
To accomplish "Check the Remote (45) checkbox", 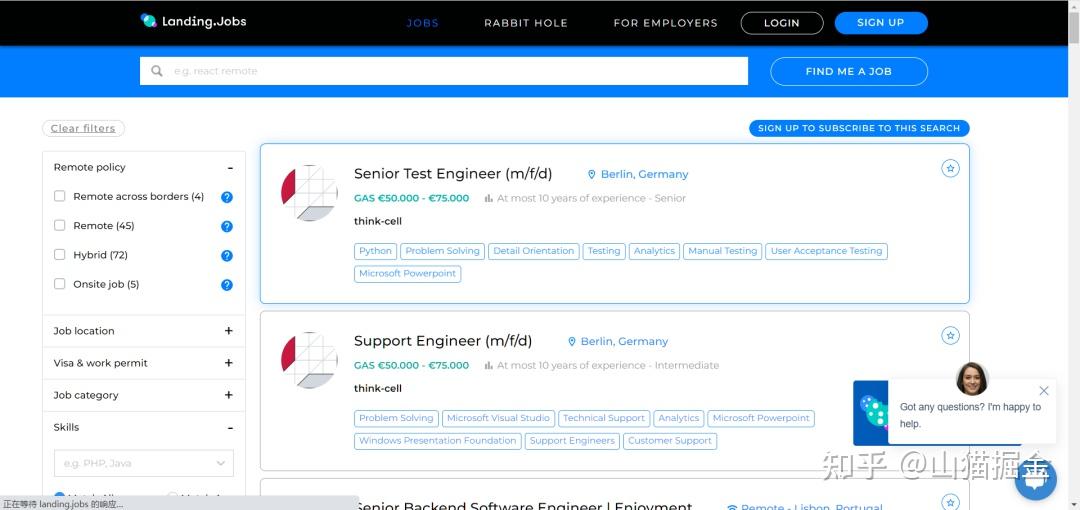I will (60, 225).
